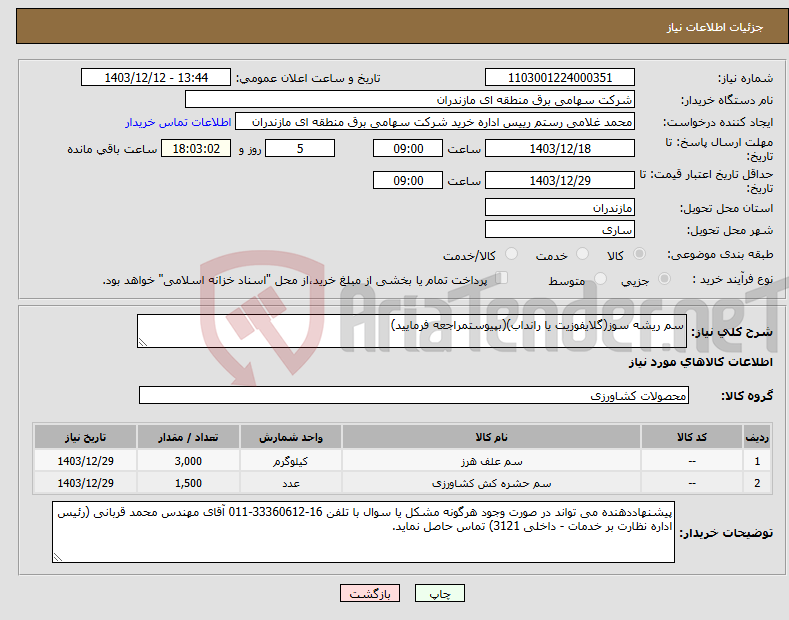The height and width of the screenshot is (620, 789).
Task: Click the نام کالا column header
Action: 491,437
